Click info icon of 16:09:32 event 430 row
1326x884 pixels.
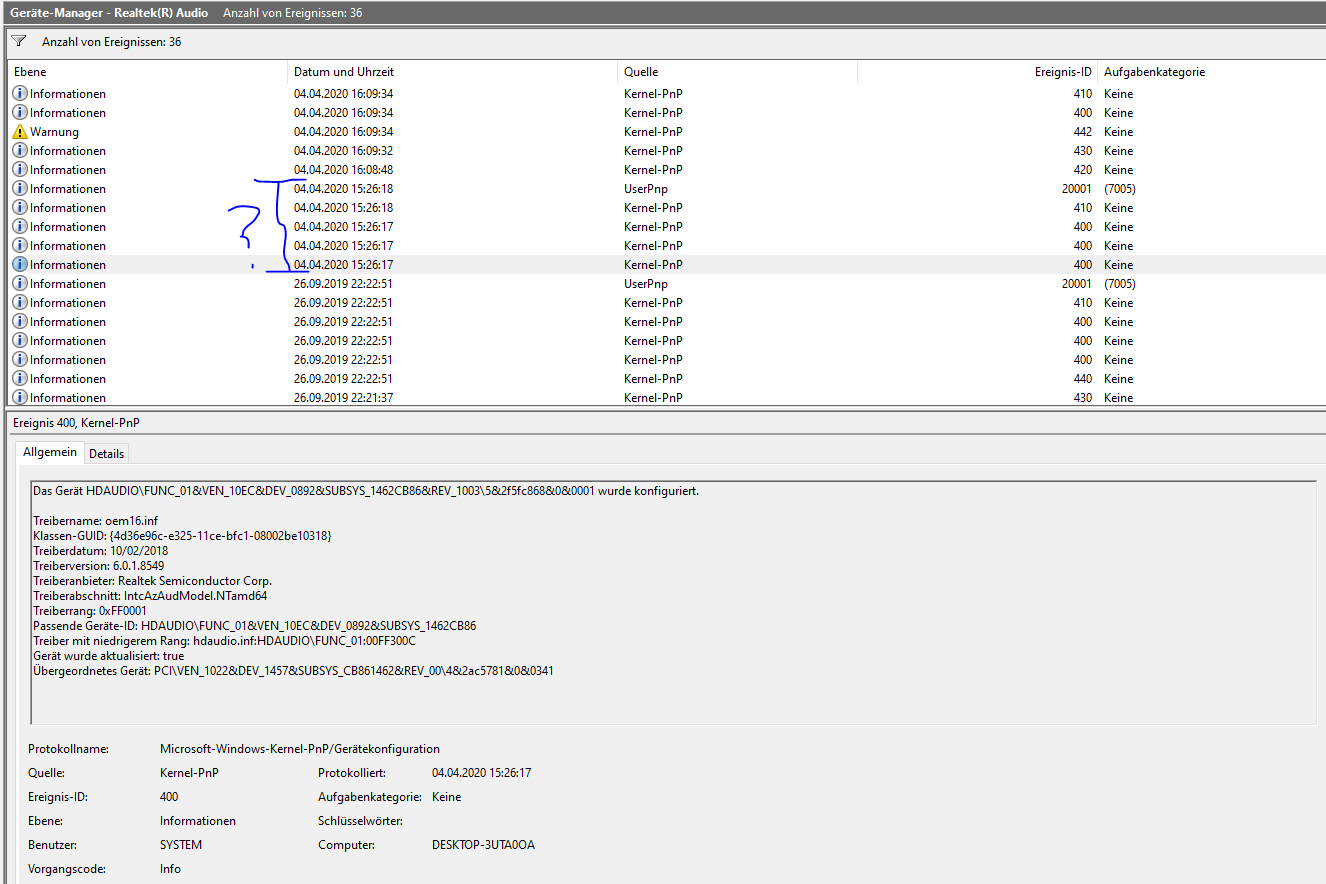20,151
